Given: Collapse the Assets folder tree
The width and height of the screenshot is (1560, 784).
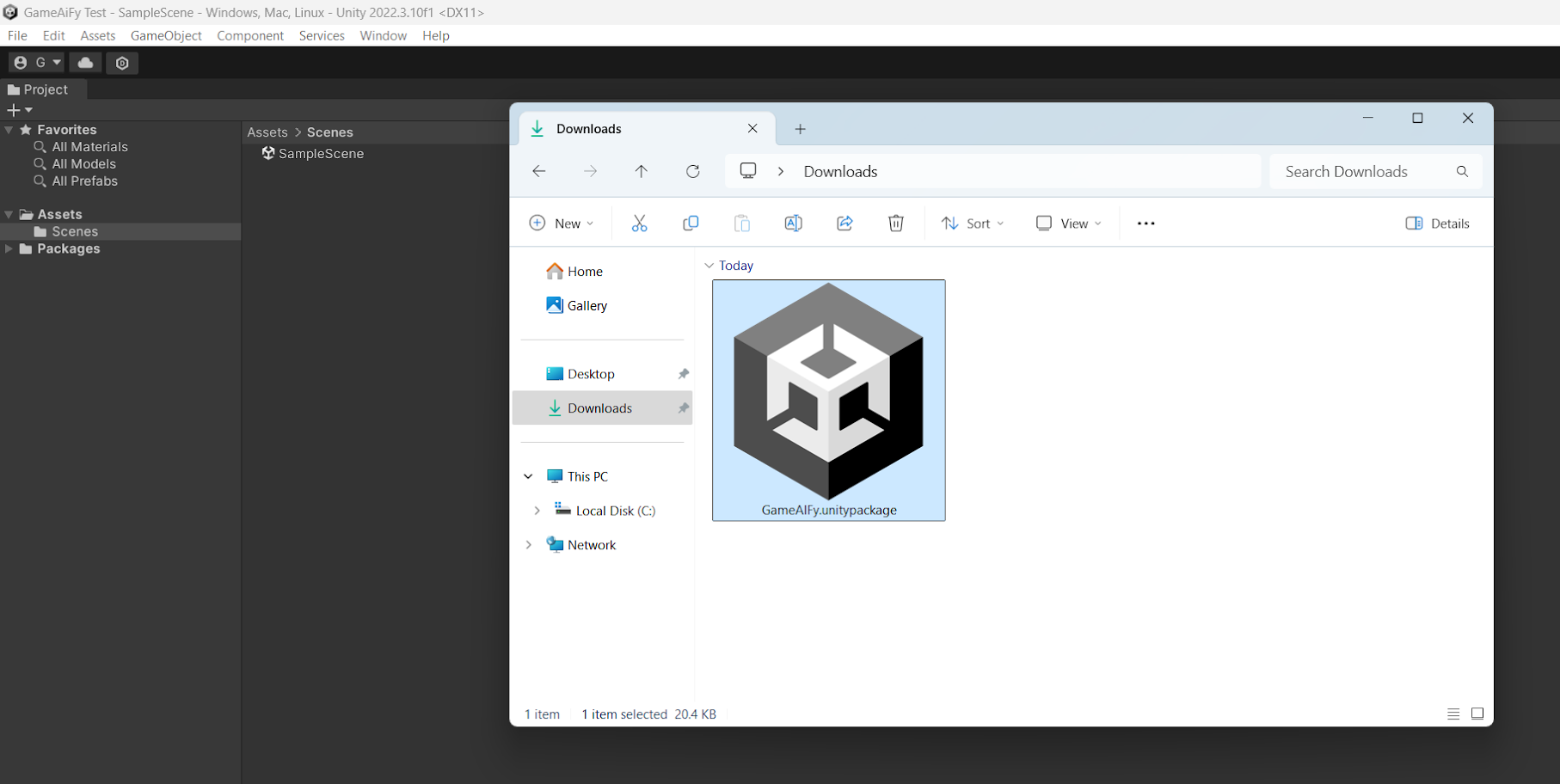Looking at the screenshot, I should pos(9,215).
